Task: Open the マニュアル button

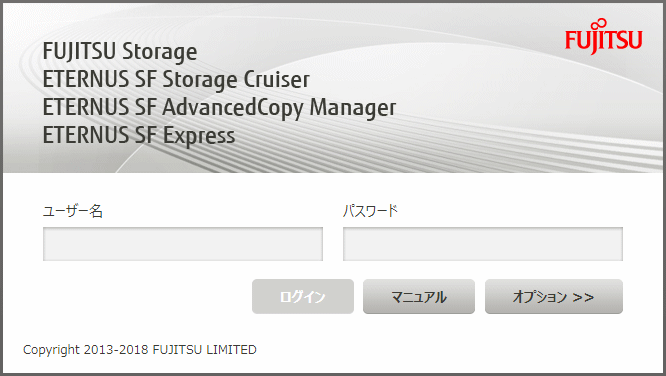Action: tap(419, 297)
